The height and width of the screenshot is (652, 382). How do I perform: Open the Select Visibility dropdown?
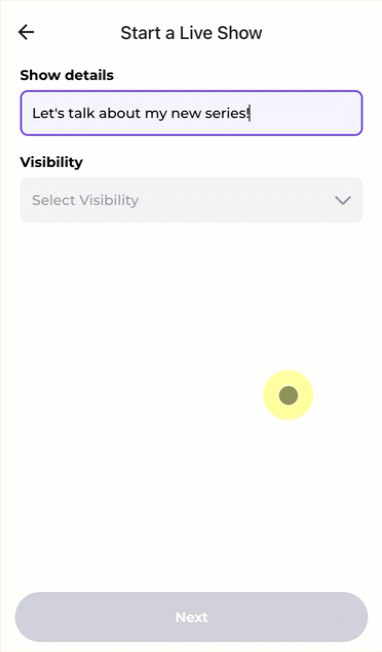(191, 200)
